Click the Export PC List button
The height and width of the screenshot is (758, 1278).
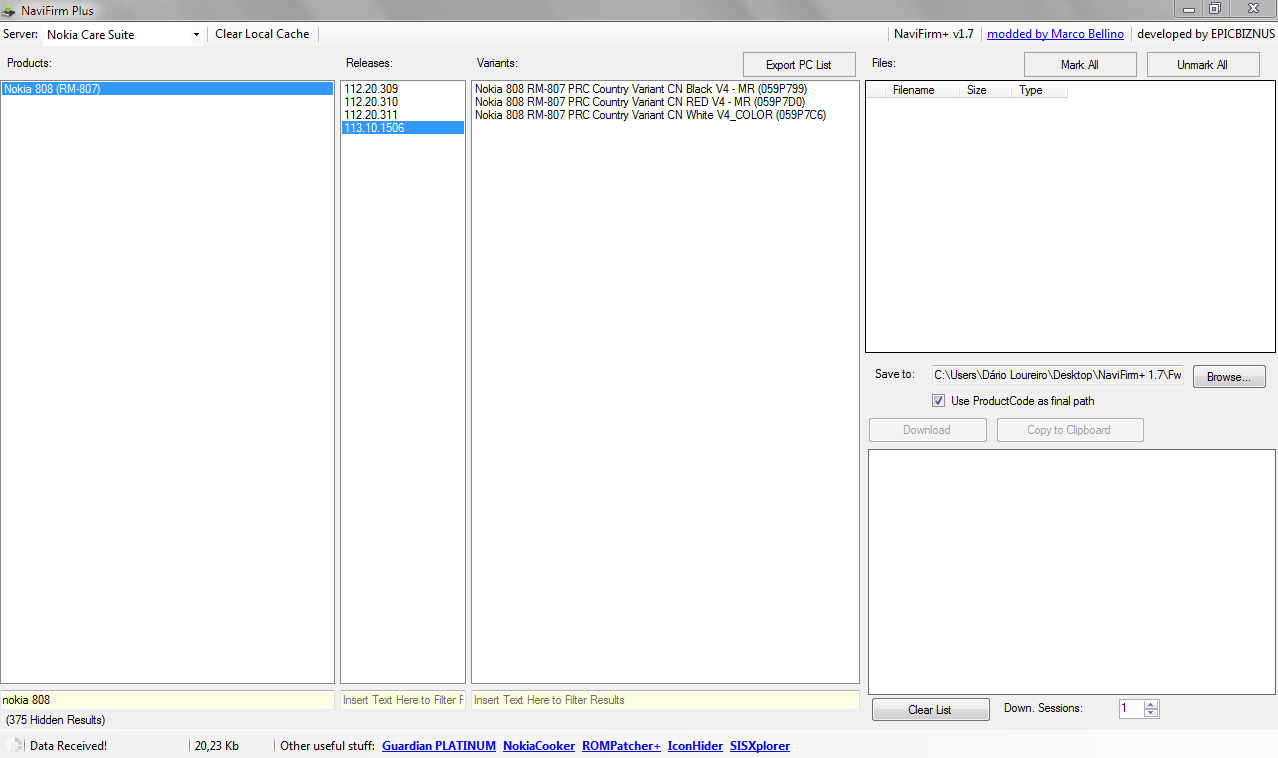(799, 65)
